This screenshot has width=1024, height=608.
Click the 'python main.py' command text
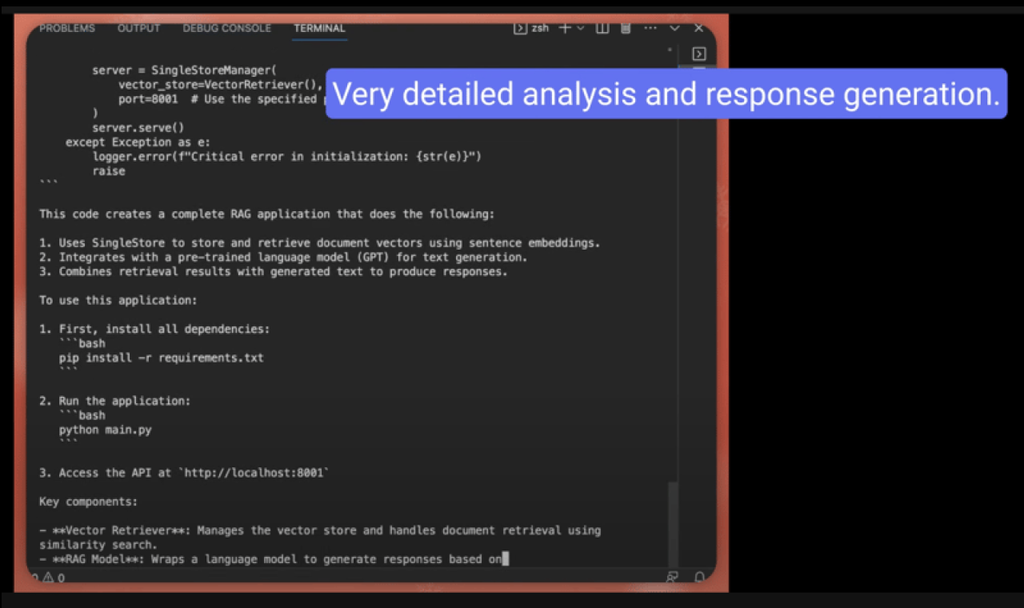[105, 430]
